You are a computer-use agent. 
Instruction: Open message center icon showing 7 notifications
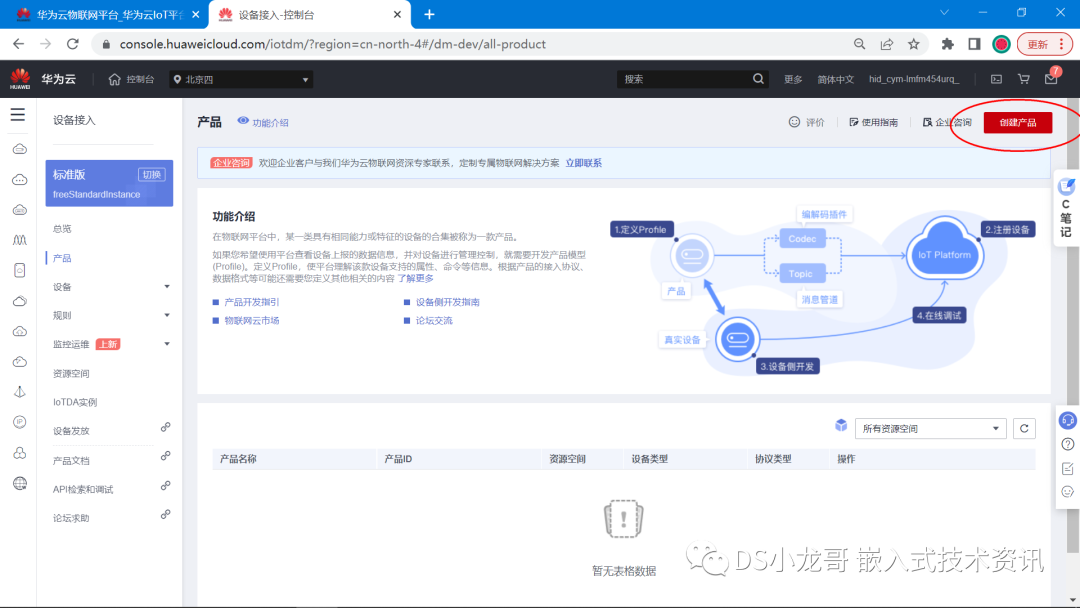click(x=1052, y=77)
